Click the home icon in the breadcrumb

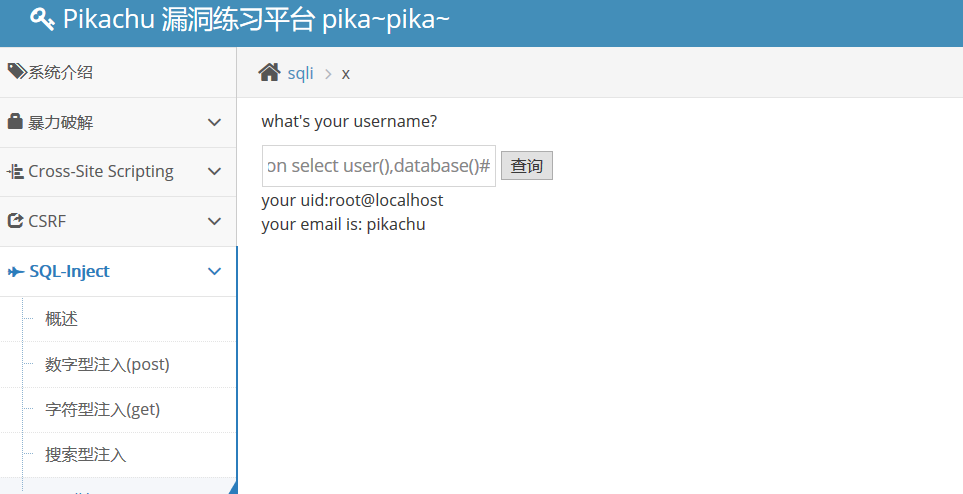269,73
